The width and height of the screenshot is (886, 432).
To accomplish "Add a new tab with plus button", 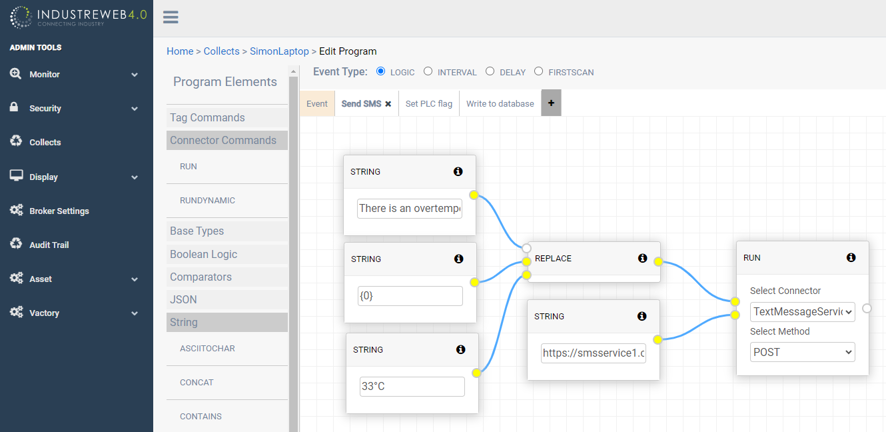I will [x=551, y=103].
